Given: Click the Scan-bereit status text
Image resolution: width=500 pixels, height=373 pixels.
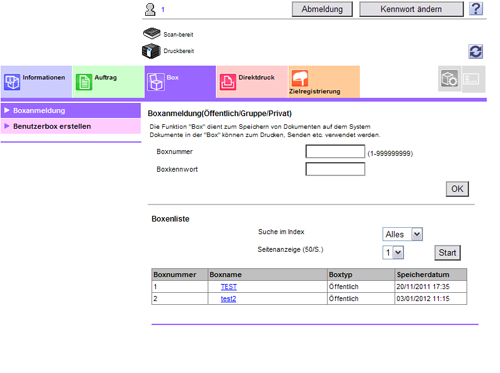Looking at the screenshot, I should (178, 34).
